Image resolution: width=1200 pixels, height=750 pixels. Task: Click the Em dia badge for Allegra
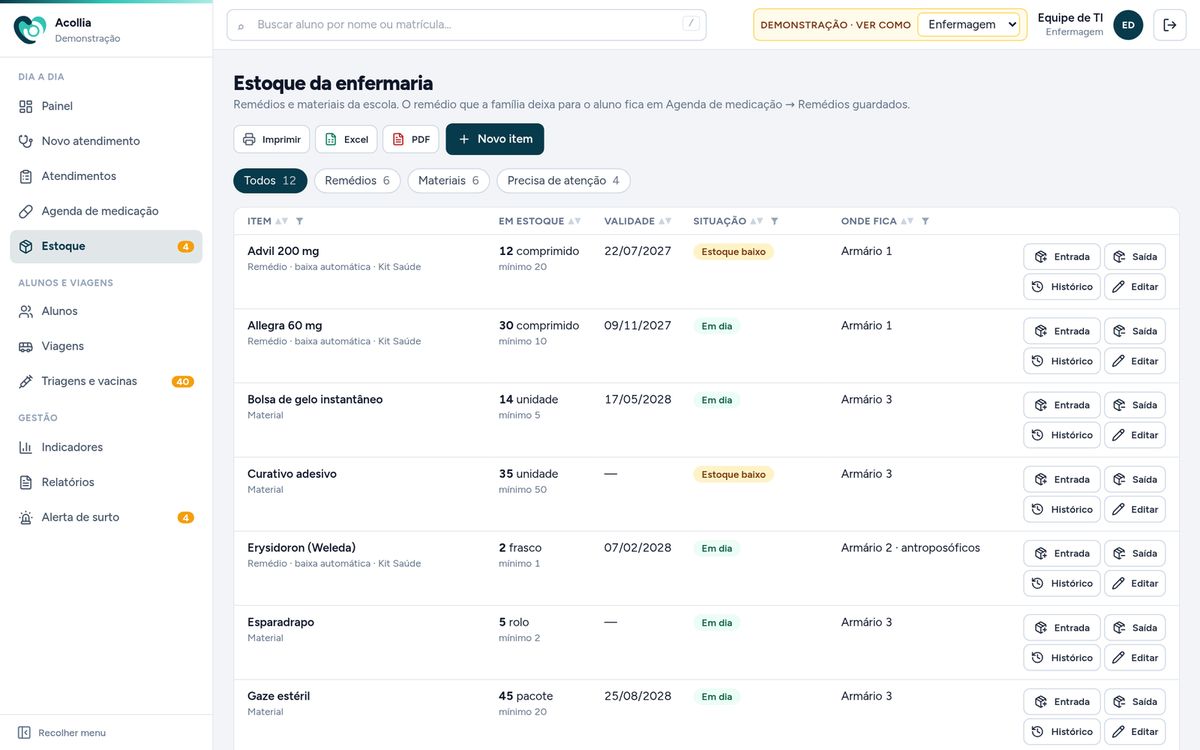pos(716,326)
